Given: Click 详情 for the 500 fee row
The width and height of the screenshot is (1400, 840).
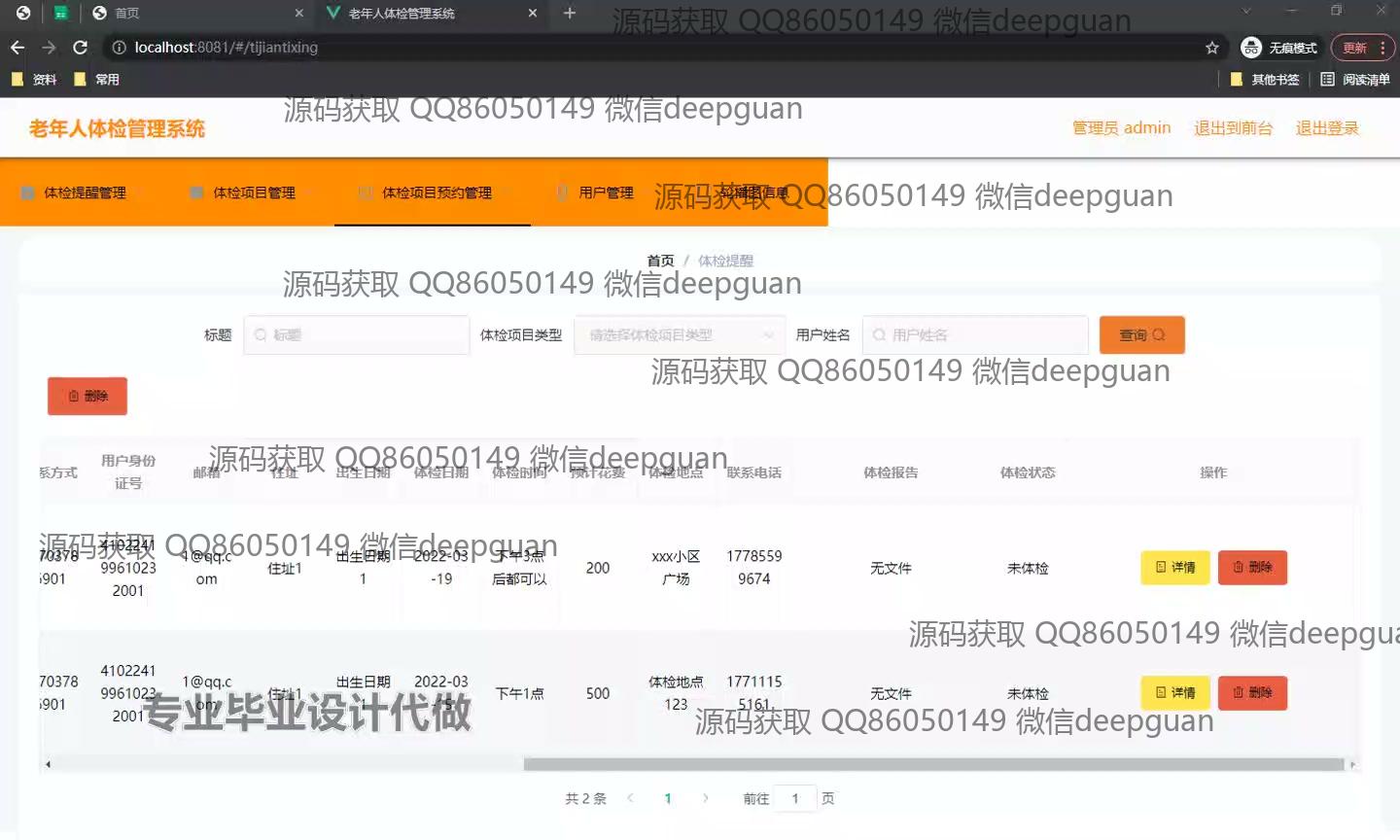Looking at the screenshot, I should pyautogui.click(x=1175, y=692).
